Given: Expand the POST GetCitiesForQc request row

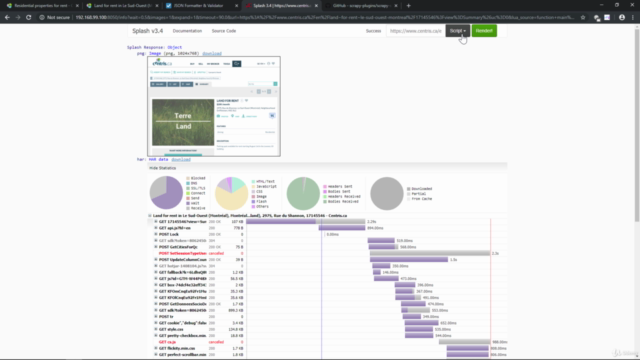Looking at the screenshot, I should [x=156, y=247].
